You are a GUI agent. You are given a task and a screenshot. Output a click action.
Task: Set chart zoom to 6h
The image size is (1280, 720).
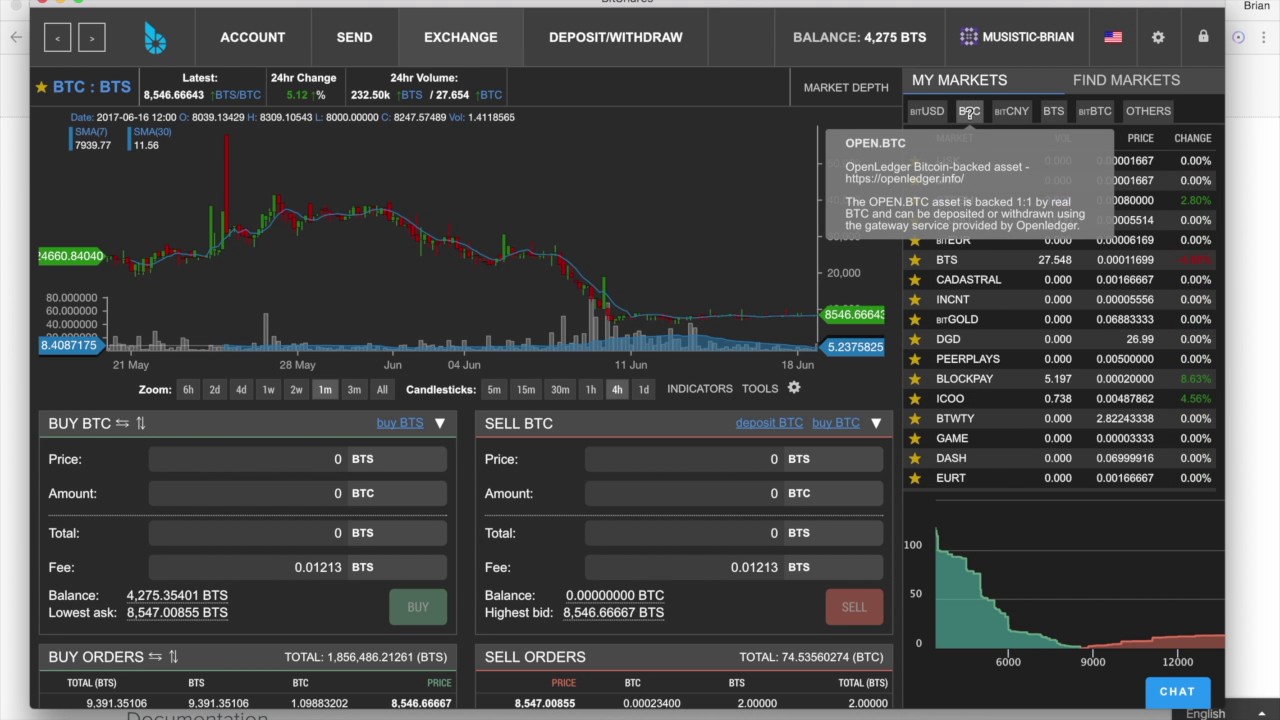click(188, 390)
